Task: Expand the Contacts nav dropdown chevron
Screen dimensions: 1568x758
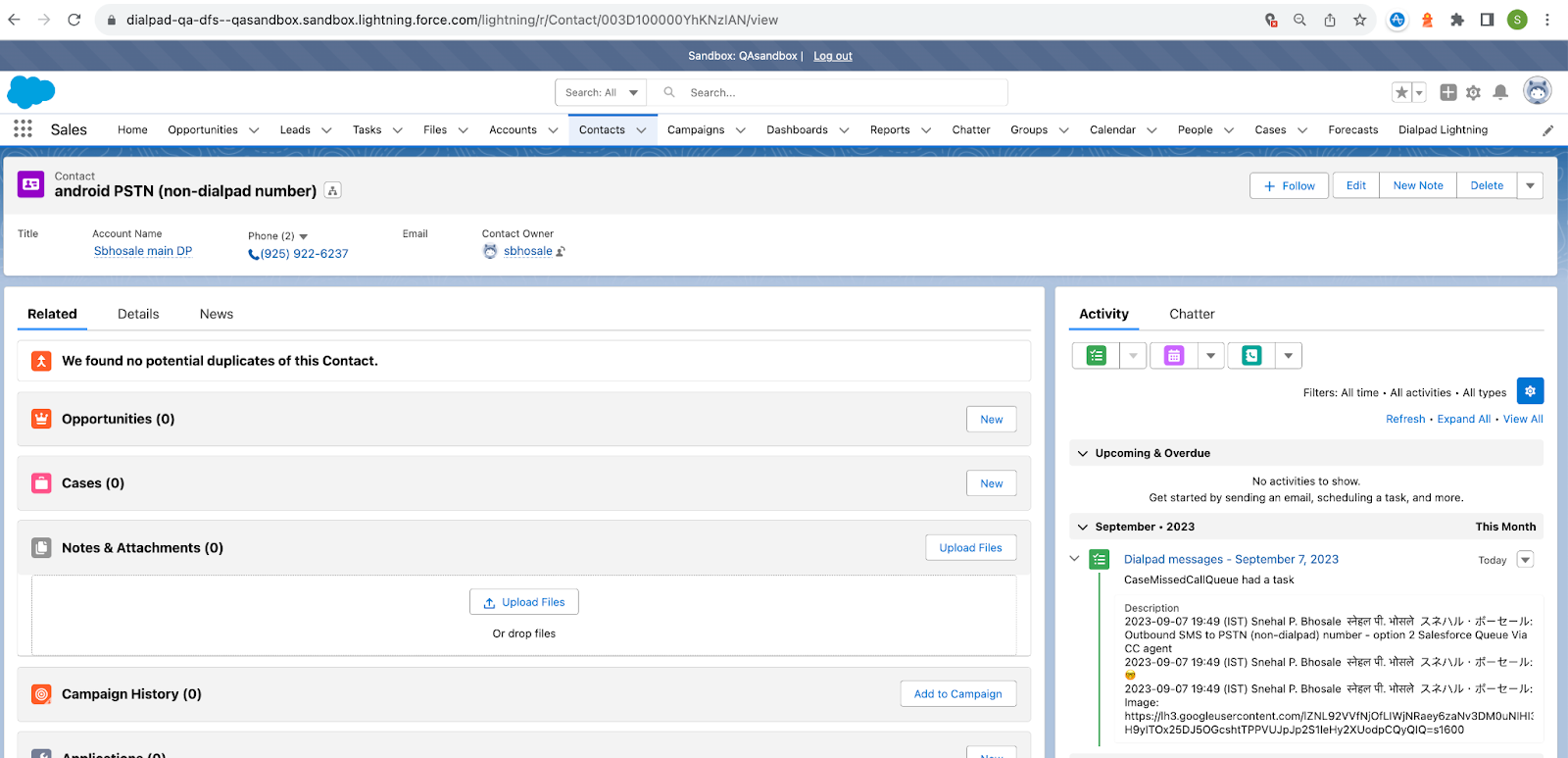Action: [641, 130]
